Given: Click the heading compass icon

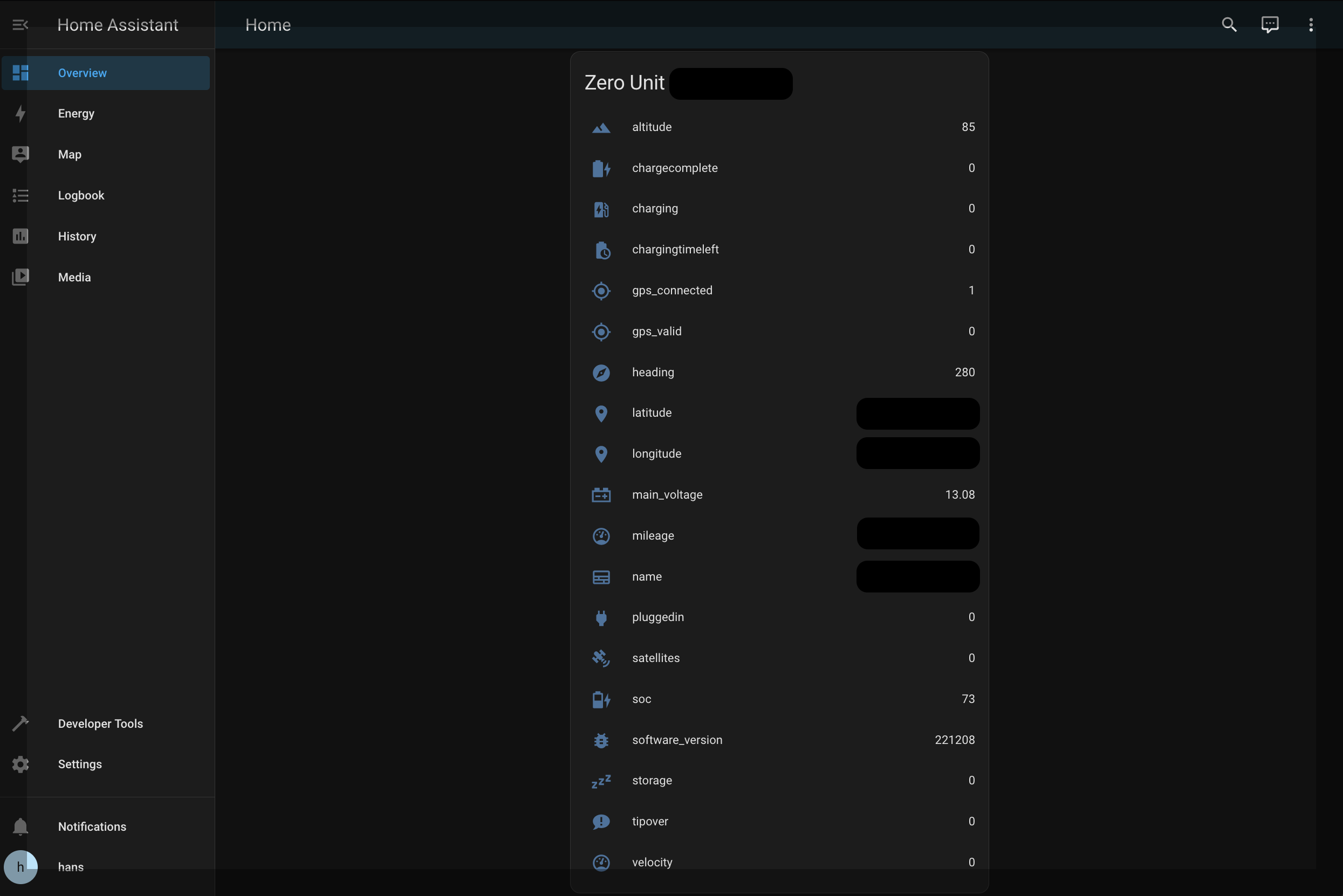Looking at the screenshot, I should click(x=600, y=373).
